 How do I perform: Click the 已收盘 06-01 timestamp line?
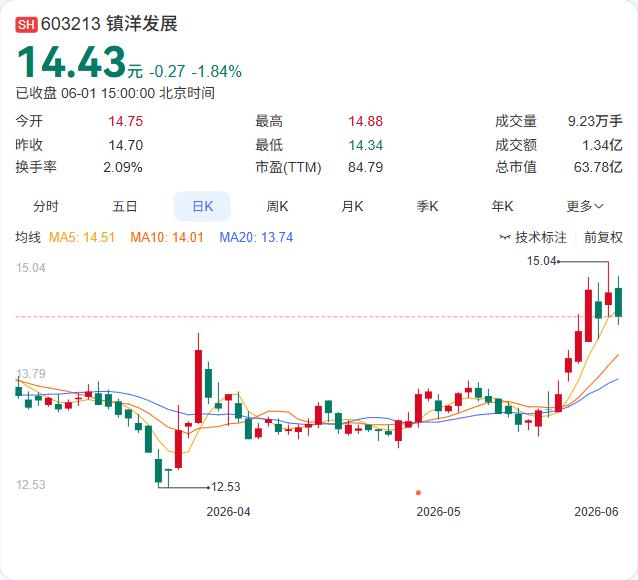tap(115, 93)
